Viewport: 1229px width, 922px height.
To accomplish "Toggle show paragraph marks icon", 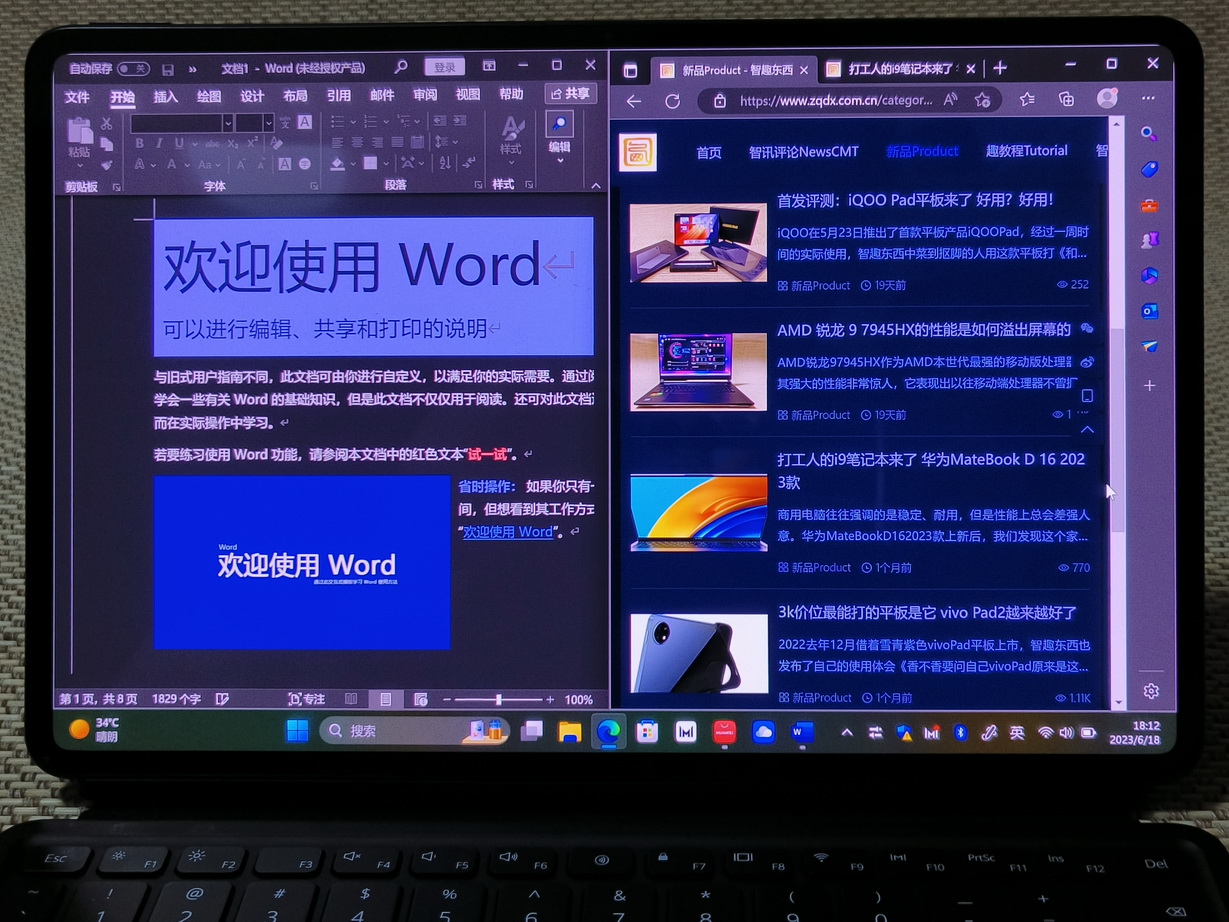I will pyautogui.click(x=468, y=163).
